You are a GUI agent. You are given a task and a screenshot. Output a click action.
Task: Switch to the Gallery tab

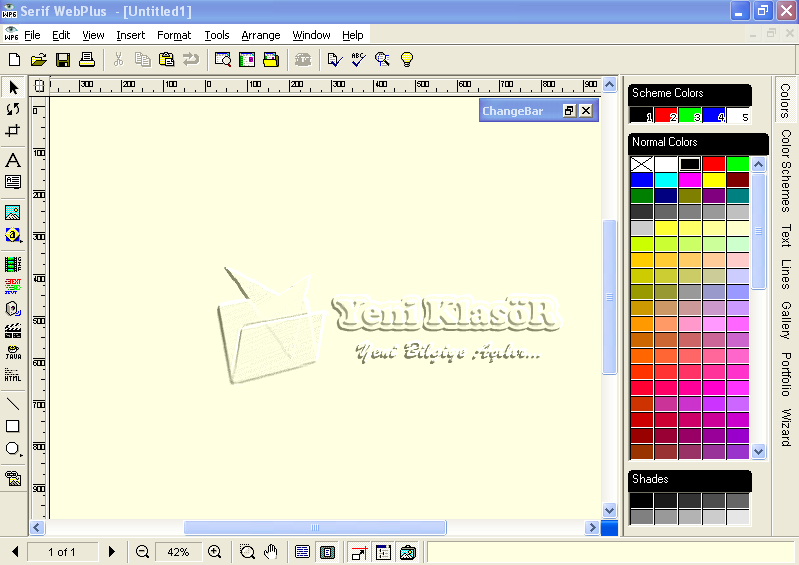tap(786, 319)
